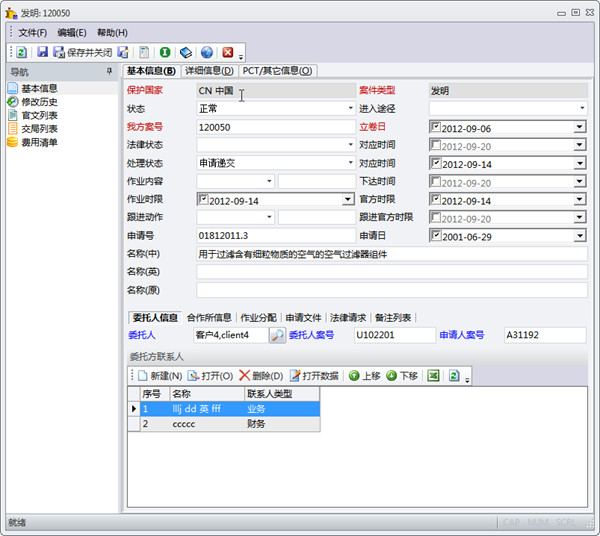Click 下移 to move the contact down
600x536 pixels.
(402, 376)
